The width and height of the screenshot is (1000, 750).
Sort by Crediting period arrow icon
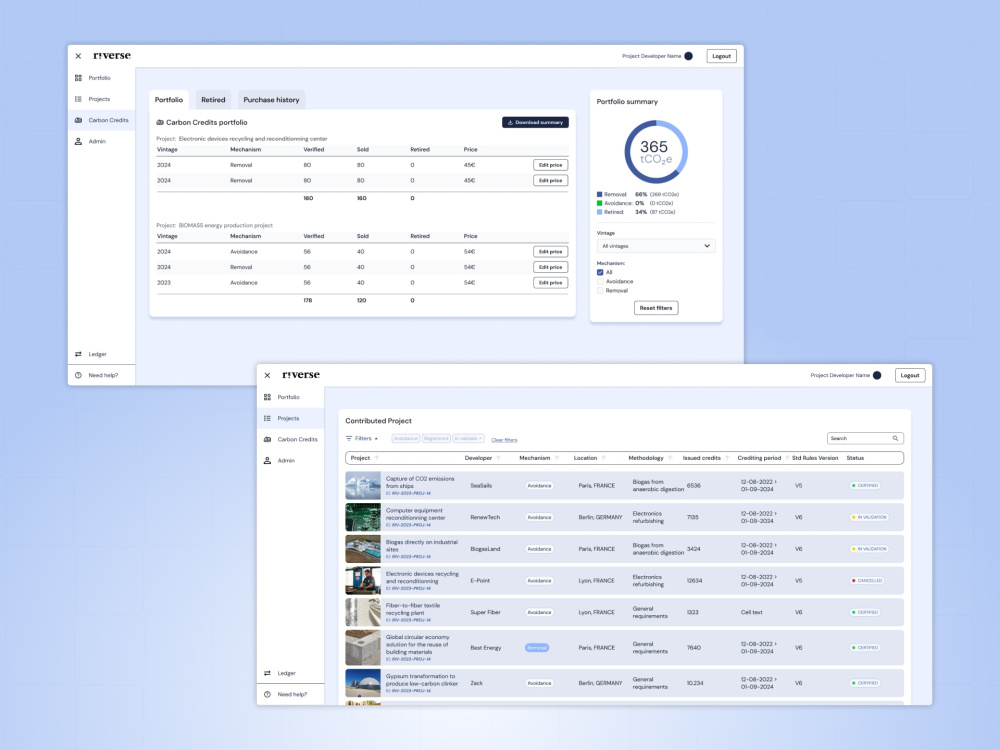click(x=787, y=458)
